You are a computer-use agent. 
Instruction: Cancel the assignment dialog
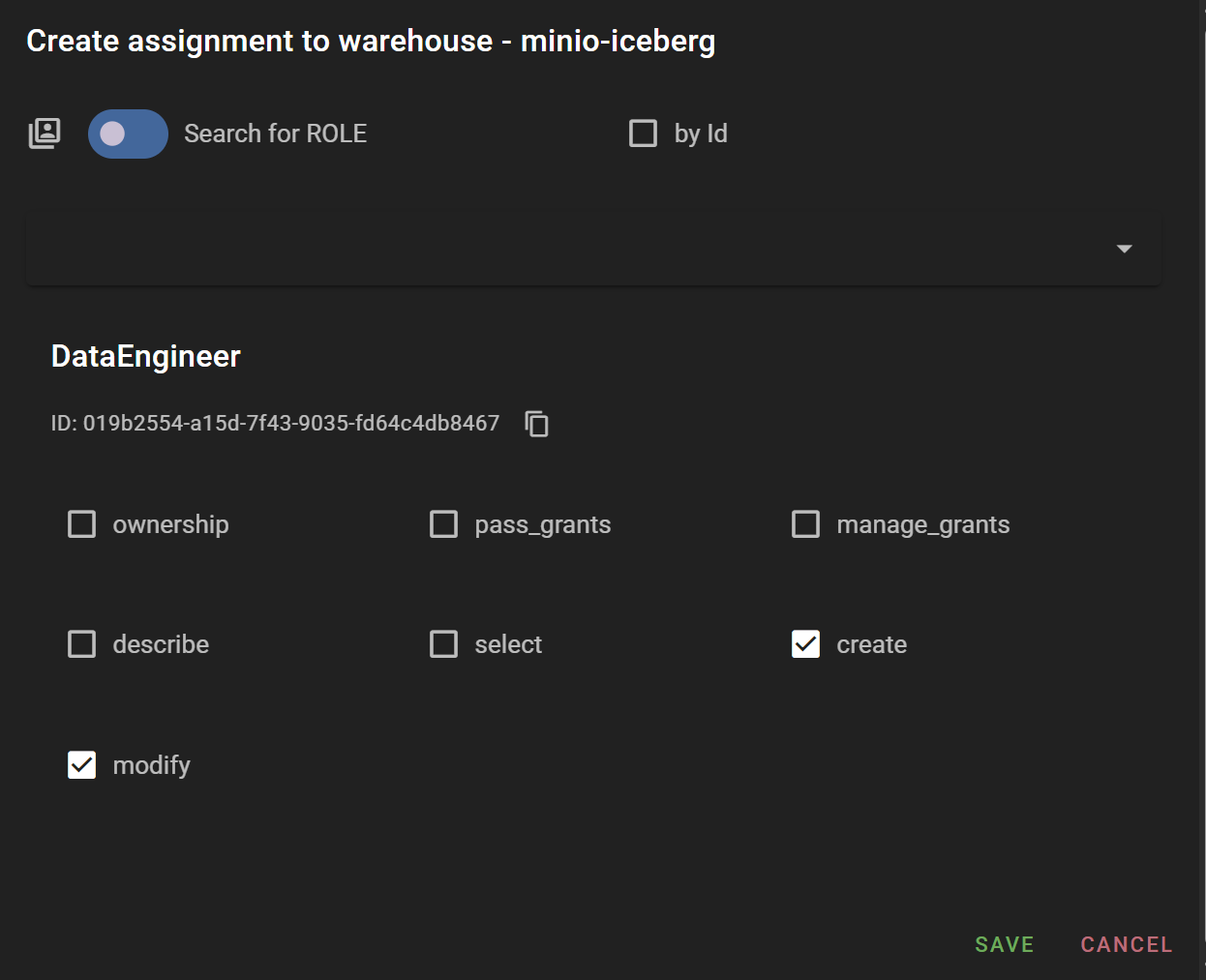click(1126, 944)
